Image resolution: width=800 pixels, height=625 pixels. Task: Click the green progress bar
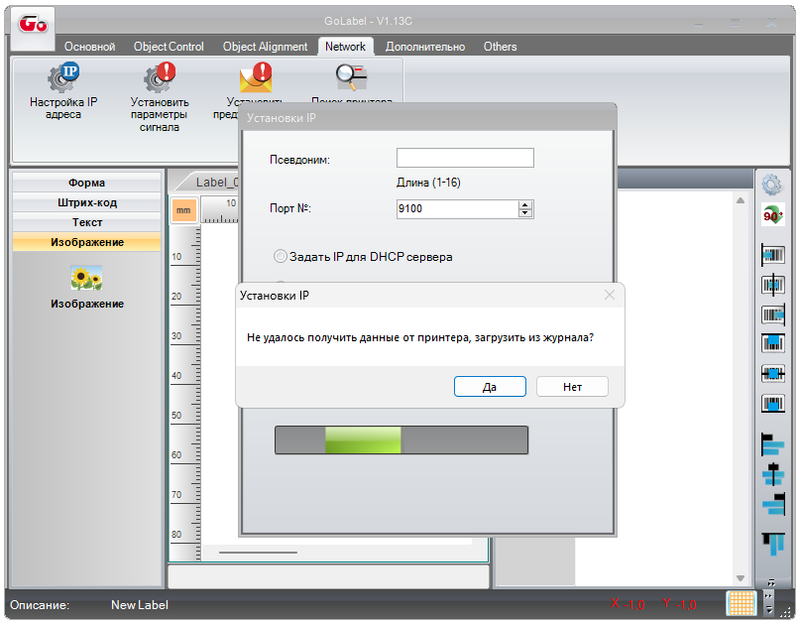pyautogui.click(x=401, y=440)
